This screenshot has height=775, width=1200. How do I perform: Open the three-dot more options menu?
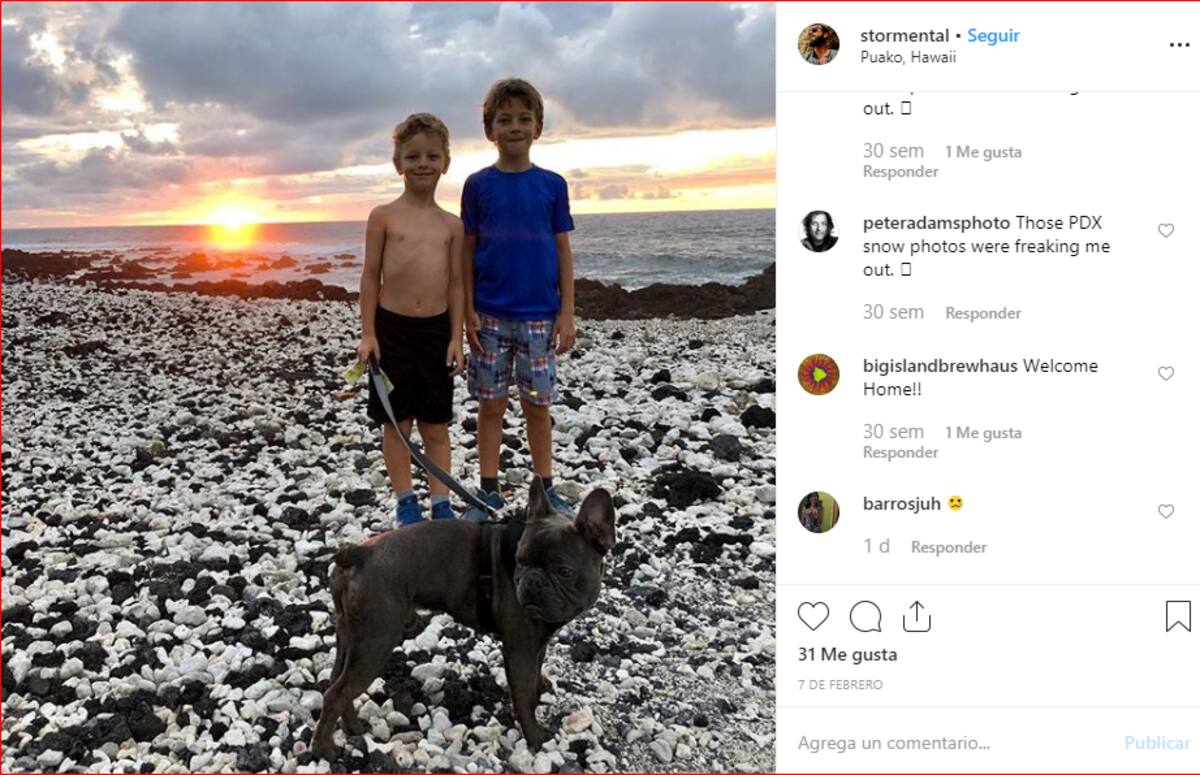pyautogui.click(x=1179, y=45)
